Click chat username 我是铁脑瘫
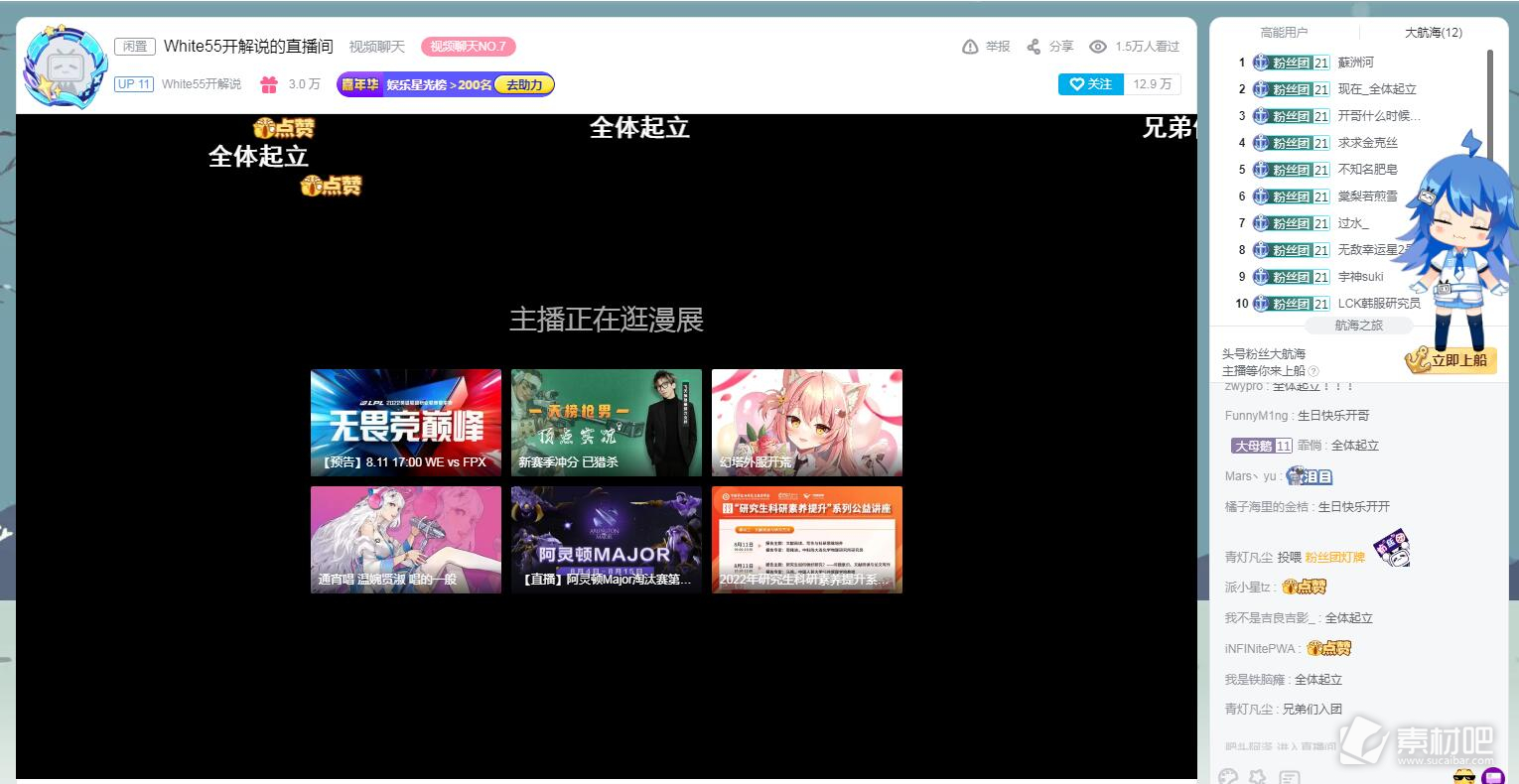 pyautogui.click(x=1255, y=680)
